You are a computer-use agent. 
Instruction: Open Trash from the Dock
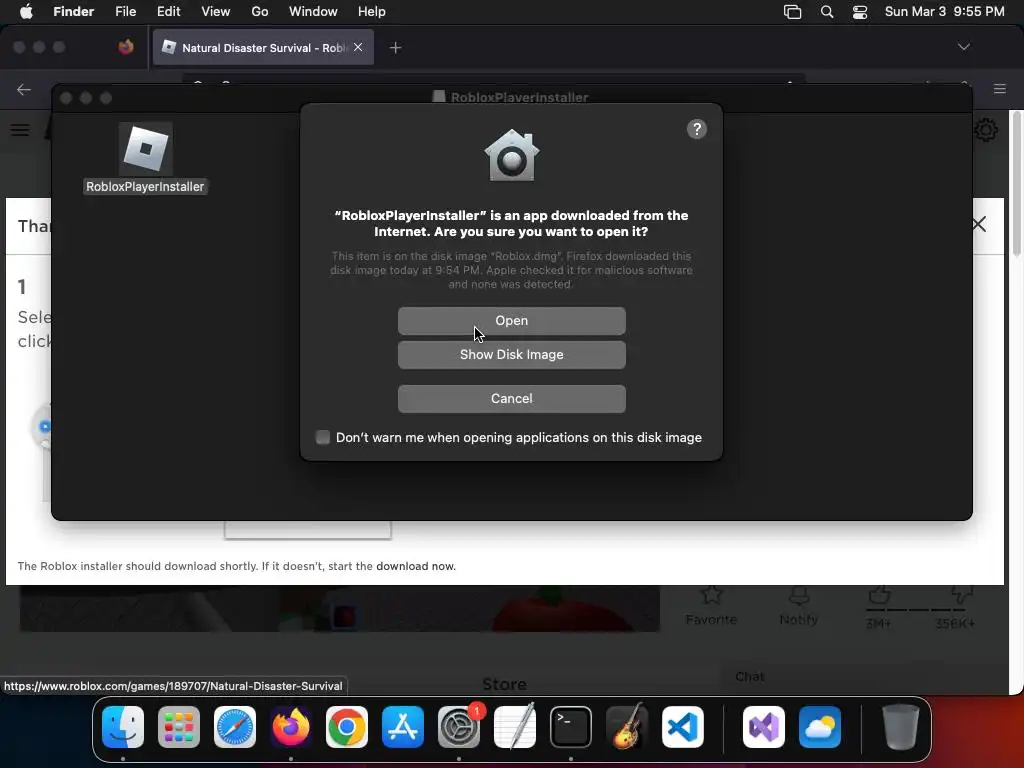point(901,727)
